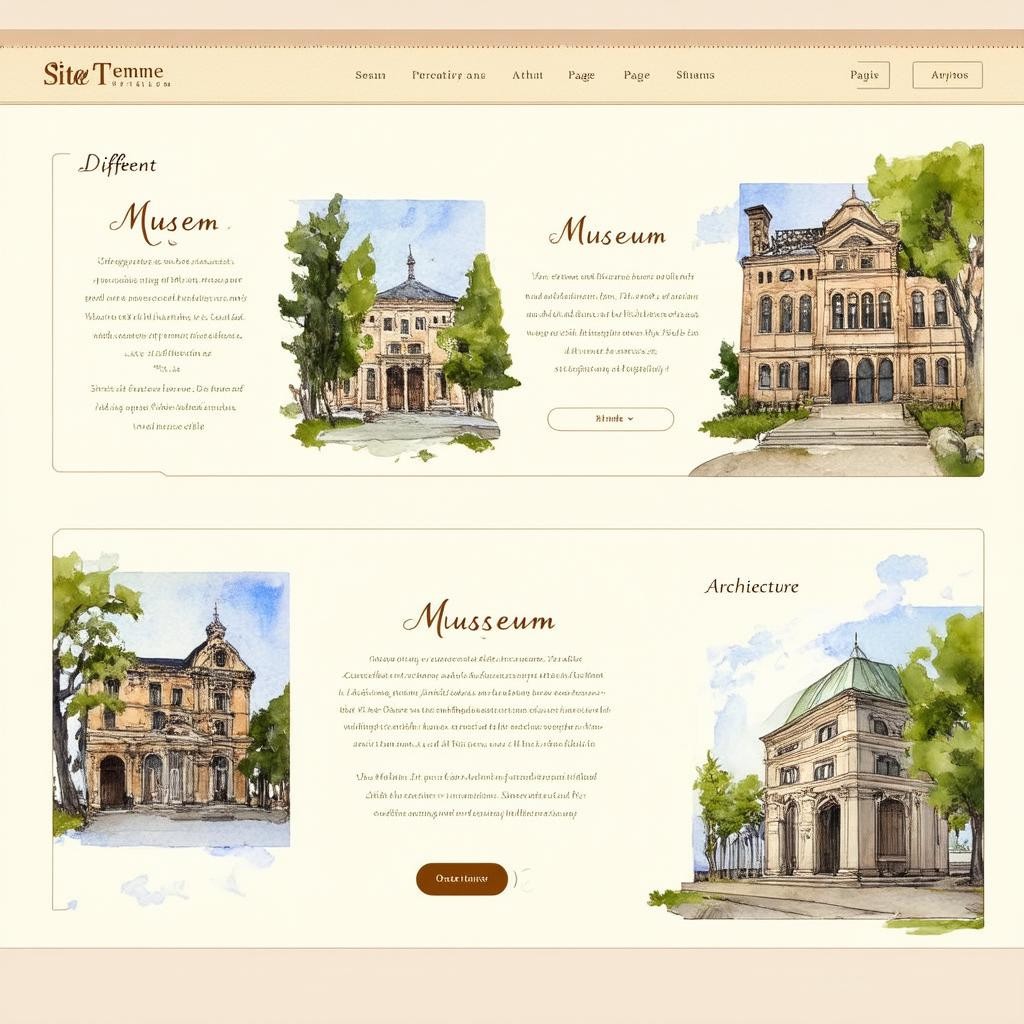
Task: Select the Sihams navigation item
Action: (695, 75)
